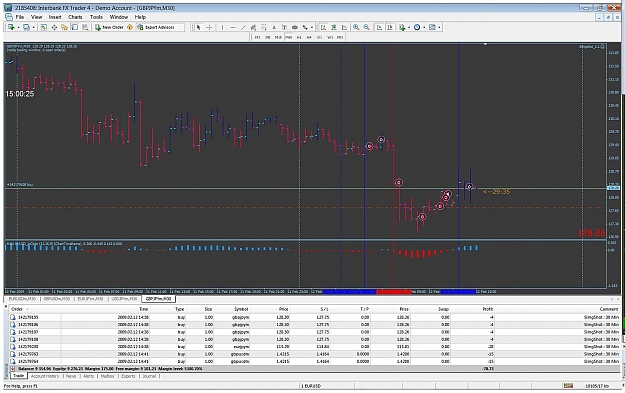This screenshot has height=393, width=625.
Task: Select the Fibonacci Retracement tool
Action: pos(263,27)
